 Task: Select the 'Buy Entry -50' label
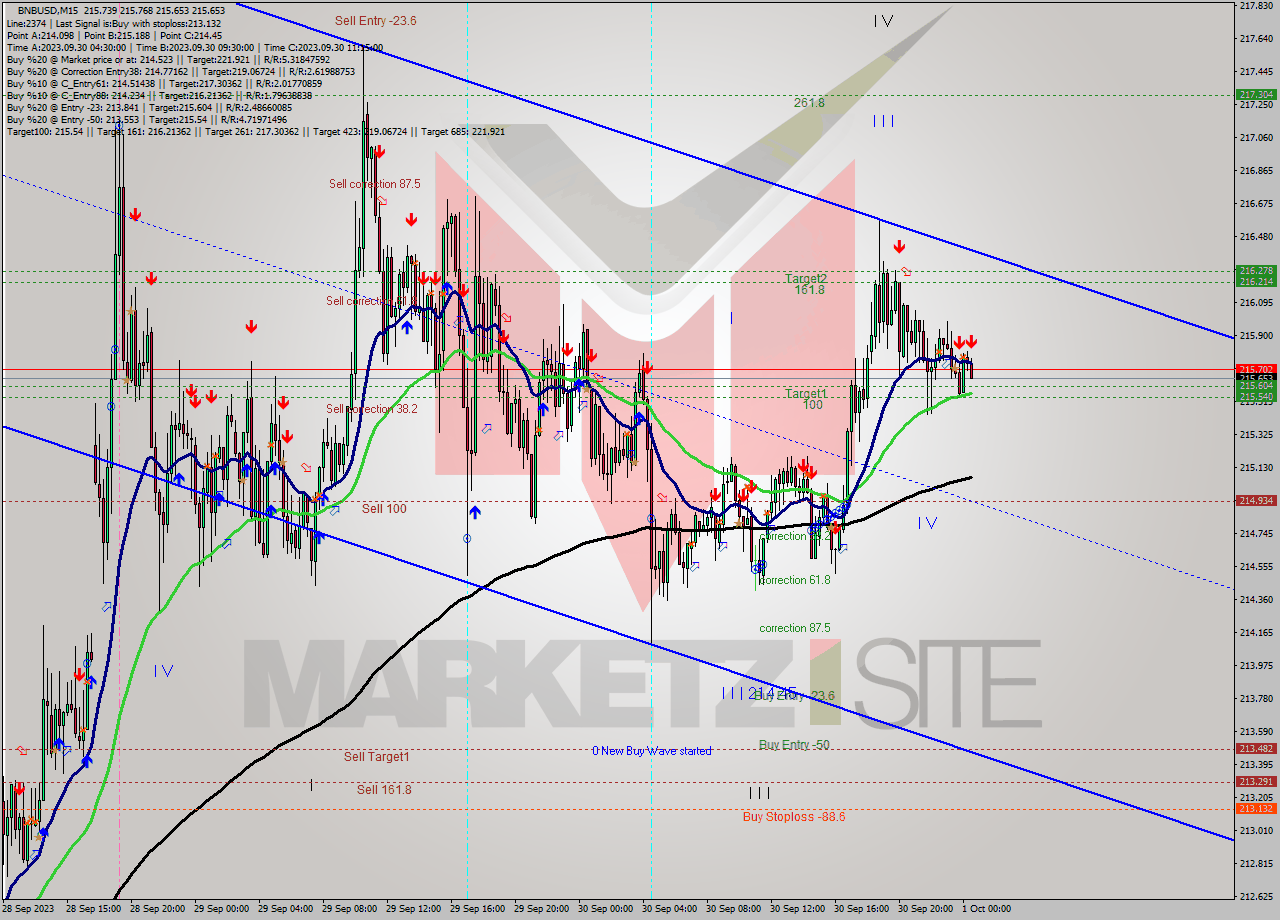[x=794, y=745]
